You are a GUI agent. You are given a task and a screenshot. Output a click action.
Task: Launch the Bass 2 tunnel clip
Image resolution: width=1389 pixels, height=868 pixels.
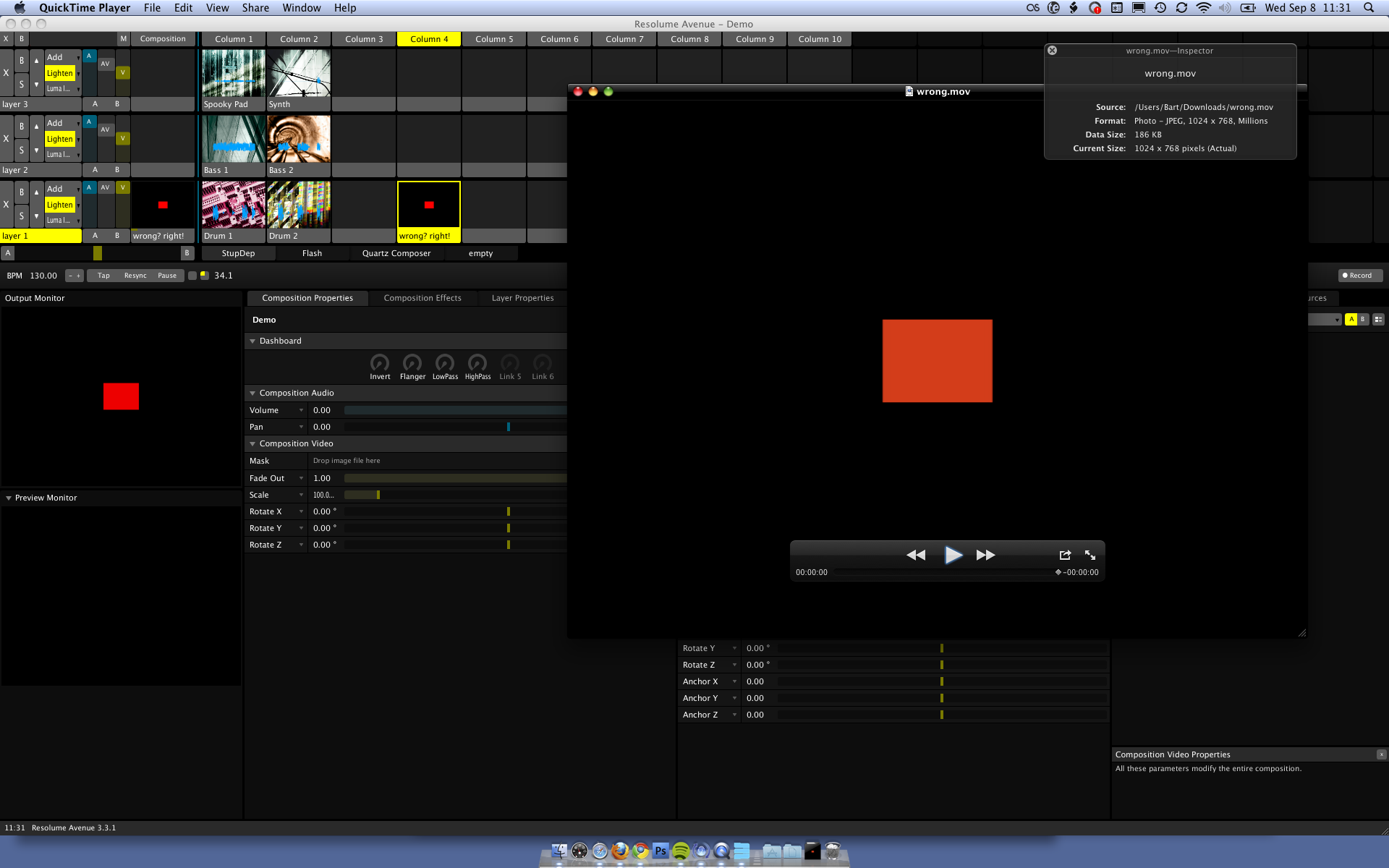click(299, 139)
